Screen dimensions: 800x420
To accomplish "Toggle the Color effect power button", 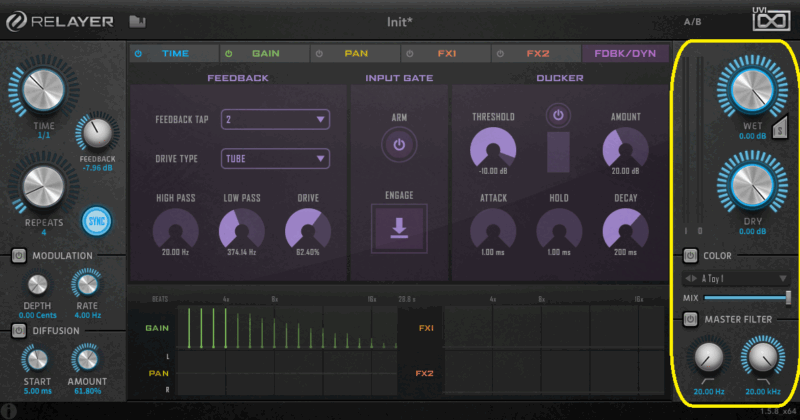I will 690,256.
